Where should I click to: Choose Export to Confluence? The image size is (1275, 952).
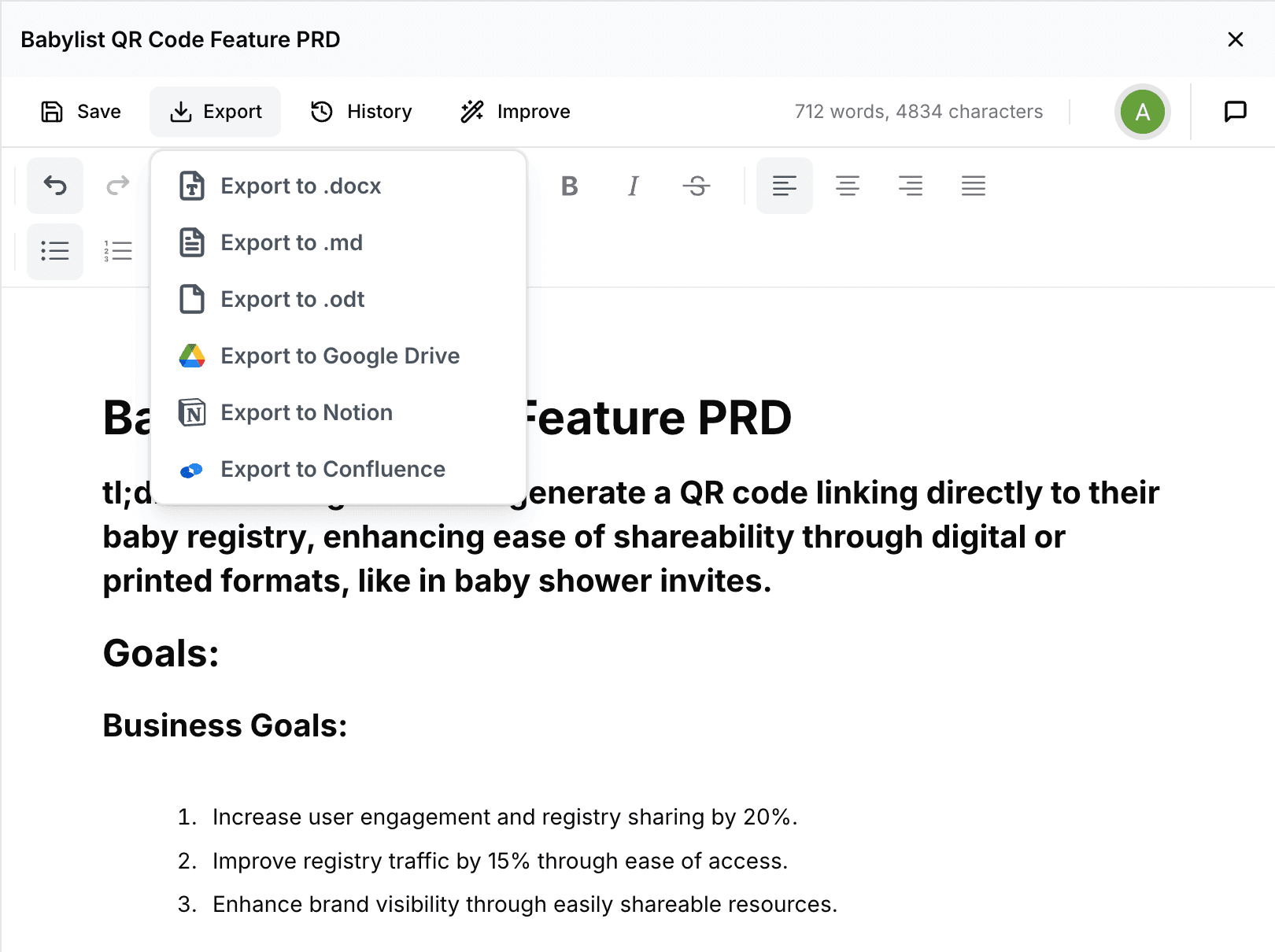tap(333, 469)
